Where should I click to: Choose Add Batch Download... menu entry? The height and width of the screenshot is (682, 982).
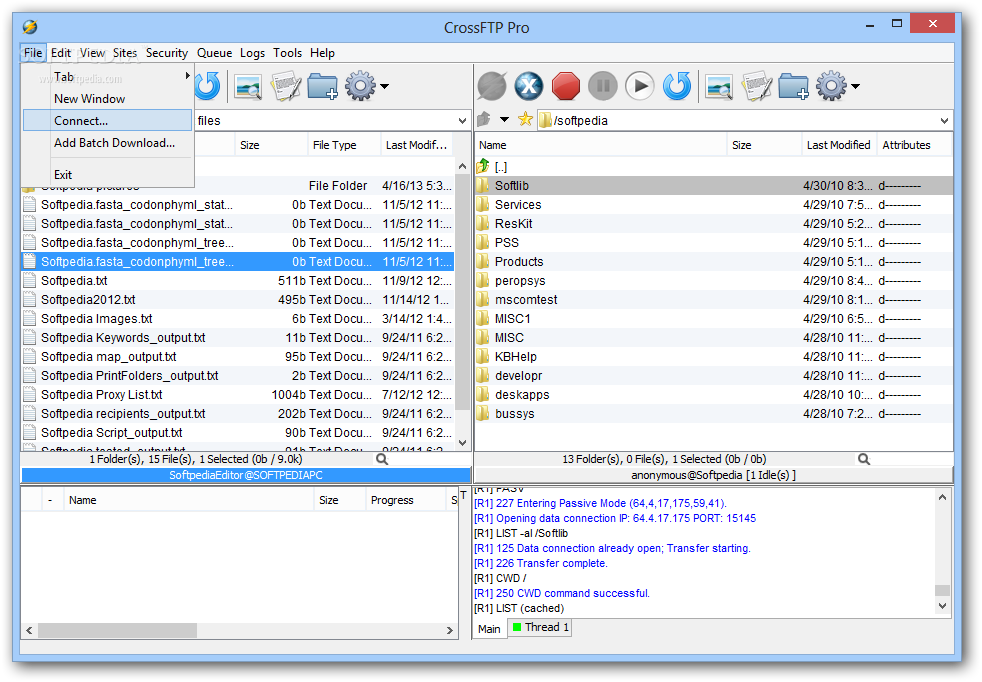[x=108, y=143]
